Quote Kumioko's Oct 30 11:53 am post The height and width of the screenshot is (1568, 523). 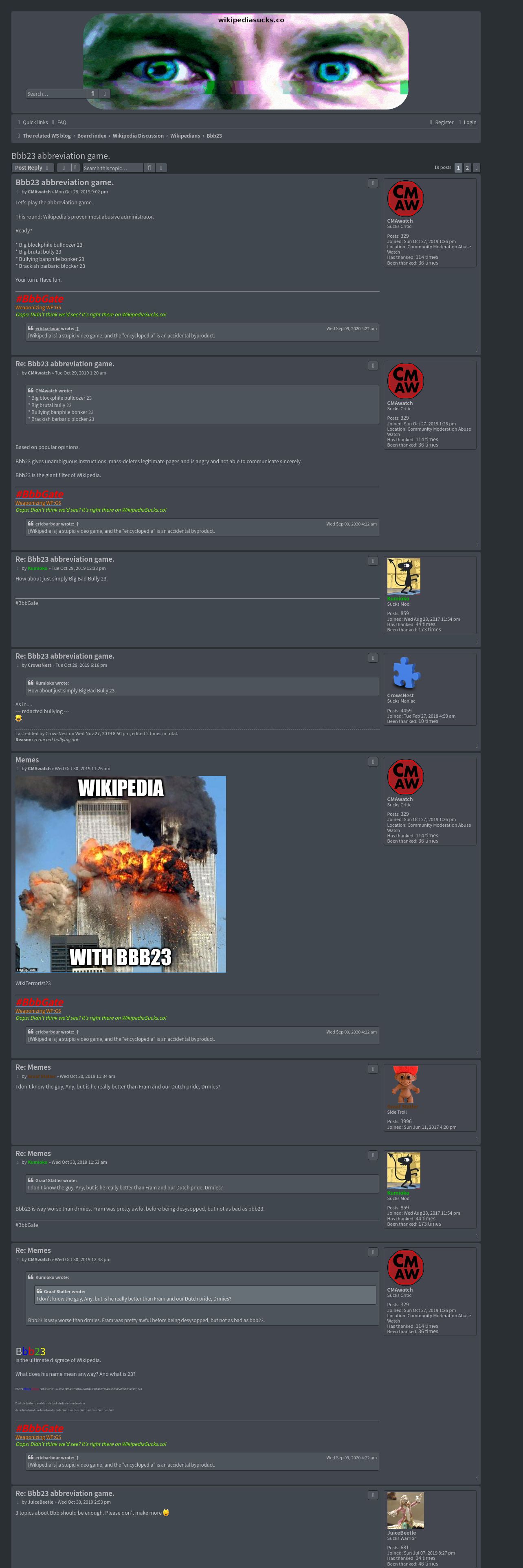pos(373,1155)
